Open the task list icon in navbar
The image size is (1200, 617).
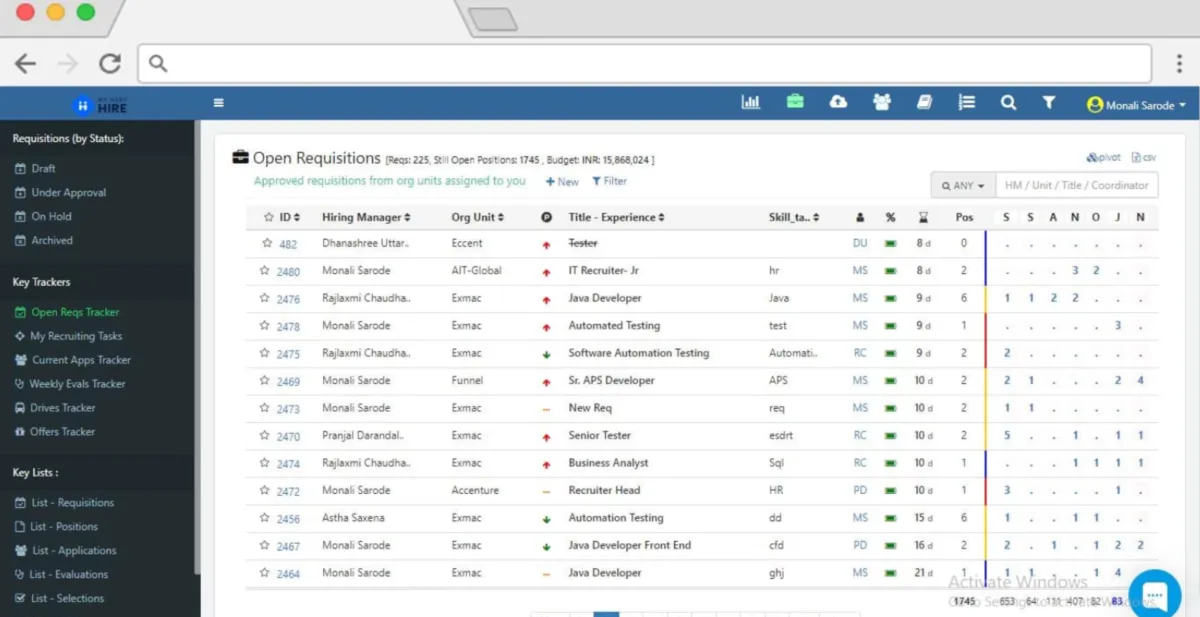(966, 102)
